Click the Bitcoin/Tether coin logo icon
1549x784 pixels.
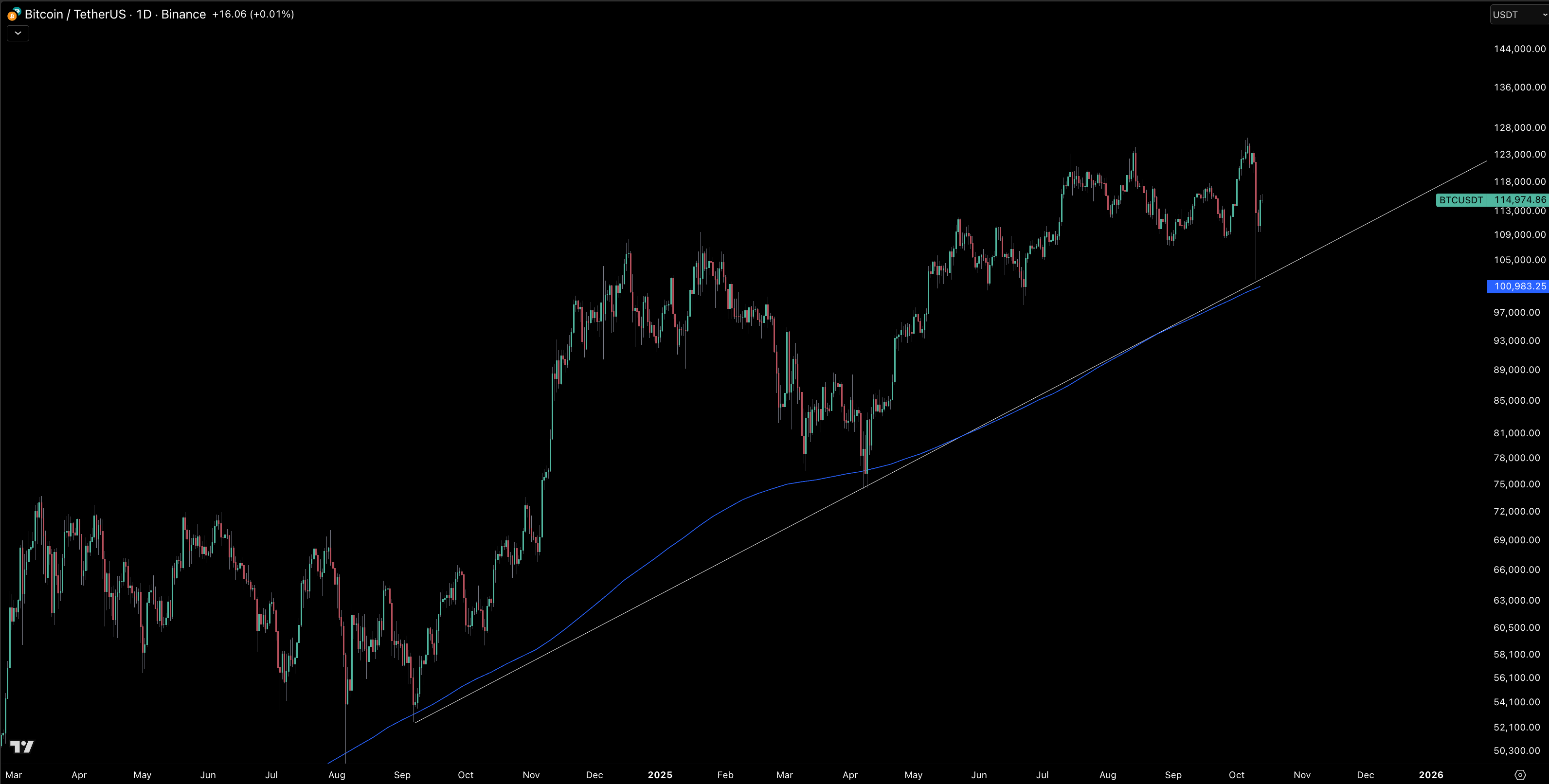(x=14, y=14)
